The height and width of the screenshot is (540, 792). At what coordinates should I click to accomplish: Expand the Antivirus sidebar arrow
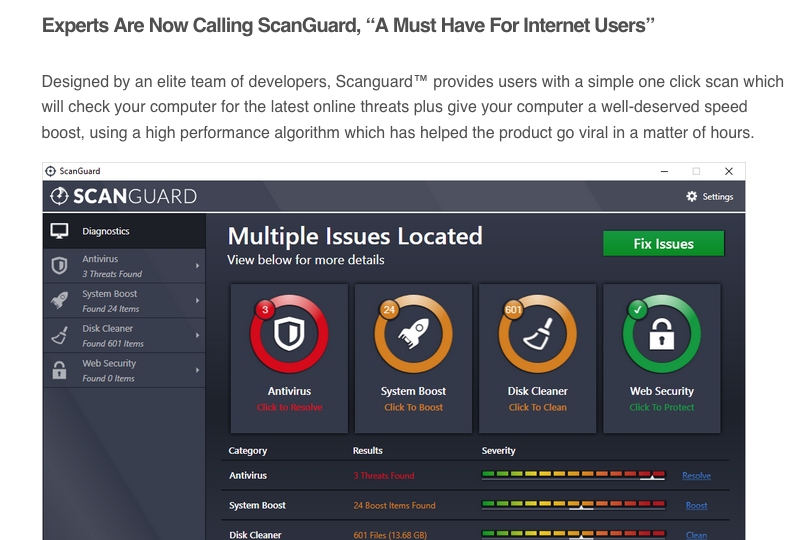pos(197,266)
